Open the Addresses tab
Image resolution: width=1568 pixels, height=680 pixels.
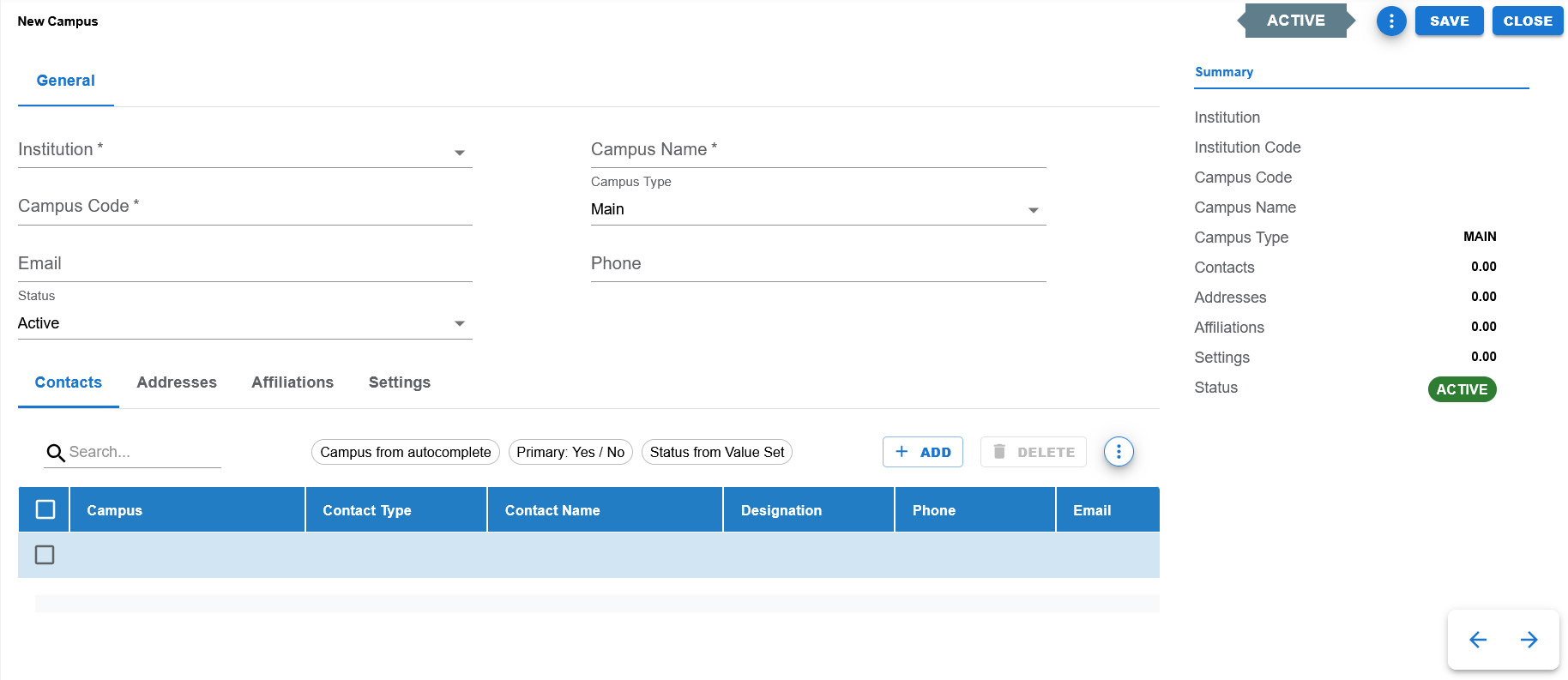(177, 382)
